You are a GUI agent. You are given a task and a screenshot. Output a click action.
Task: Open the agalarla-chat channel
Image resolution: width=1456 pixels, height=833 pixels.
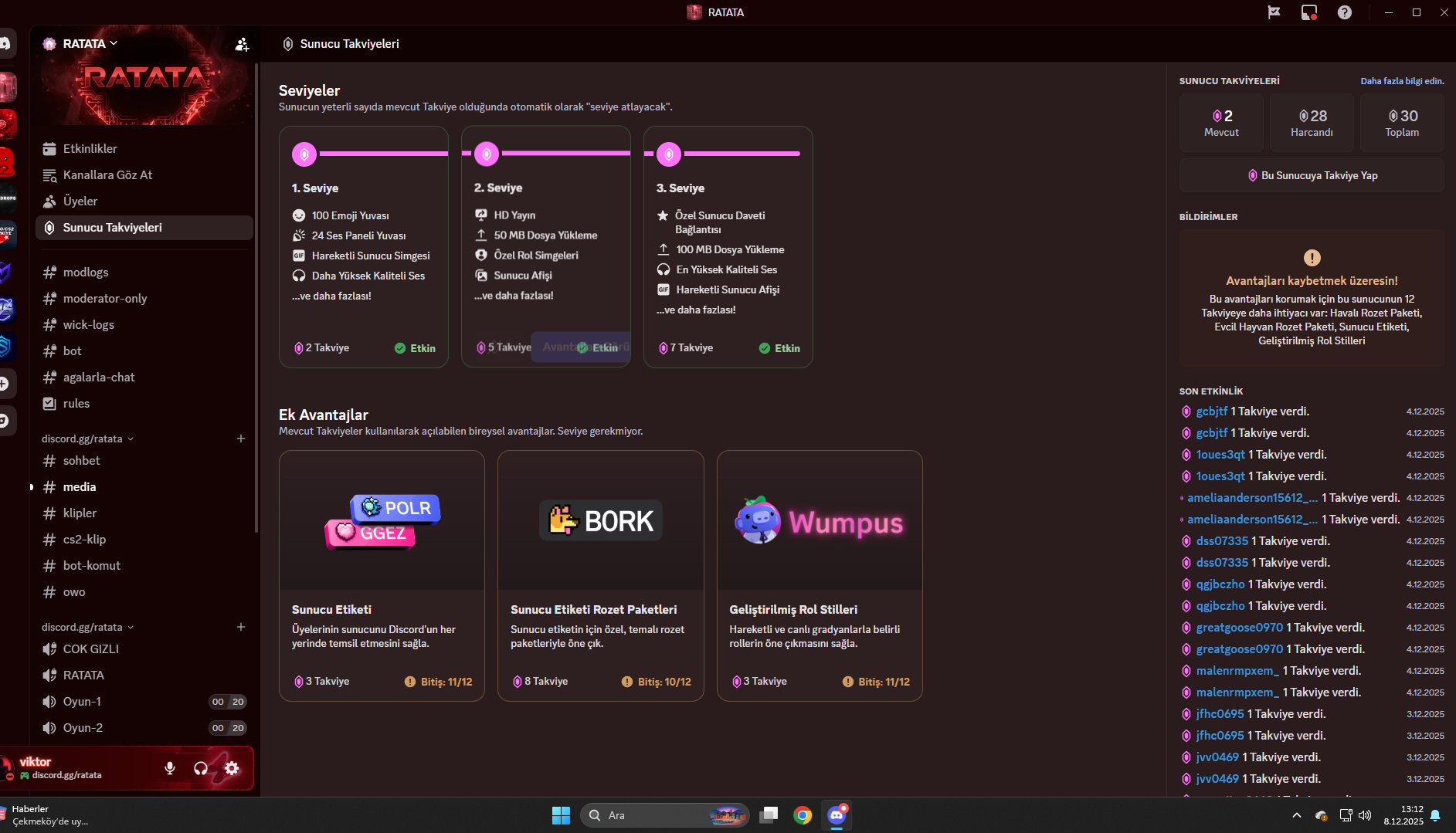tap(144, 377)
